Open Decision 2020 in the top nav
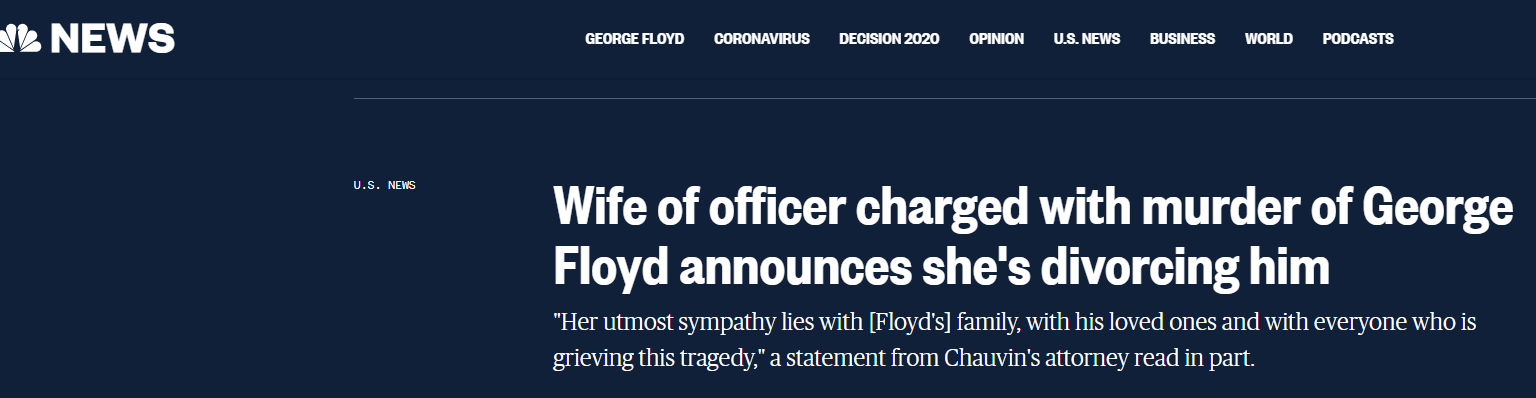 [889, 39]
